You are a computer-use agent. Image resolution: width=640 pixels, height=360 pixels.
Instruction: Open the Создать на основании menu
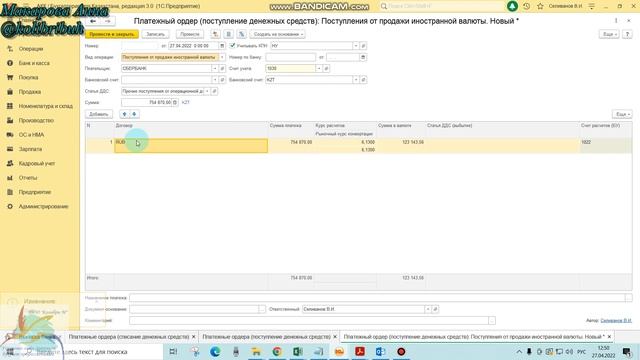pyautogui.click(x=277, y=34)
